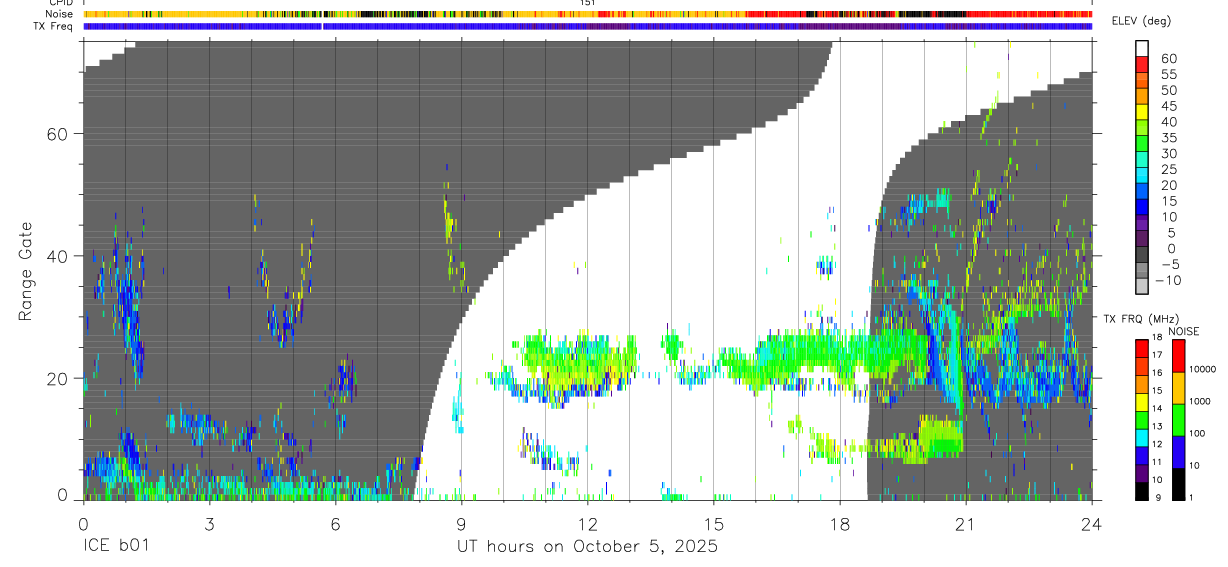
Task: Click the x-axis tick label '9'
Action: point(461,524)
